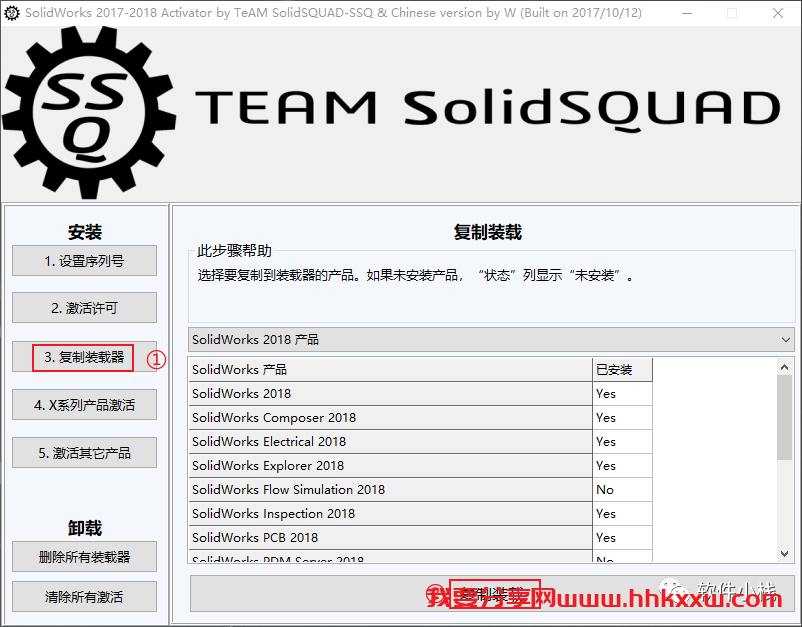
Task: Click the product list scroll-down arrow
Action: click(784, 554)
